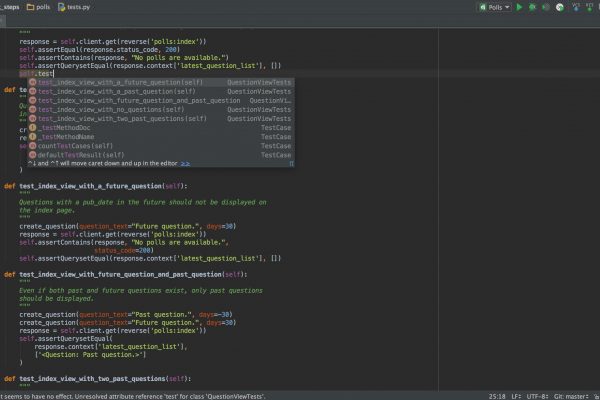Place caret after self.test in editor

[54, 73]
